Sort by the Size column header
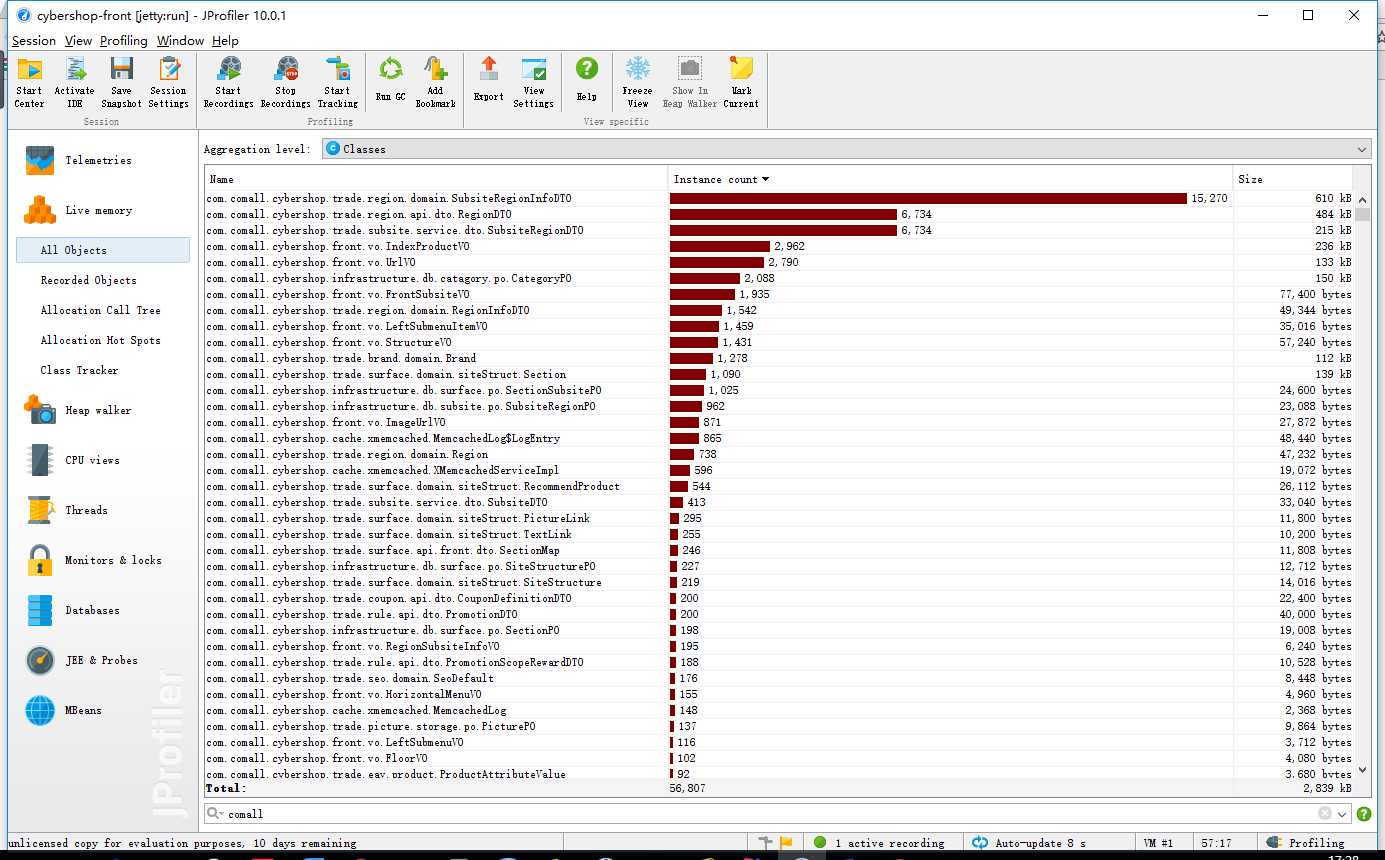This screenshot has width=1385, height=860. coord(1294,179)
